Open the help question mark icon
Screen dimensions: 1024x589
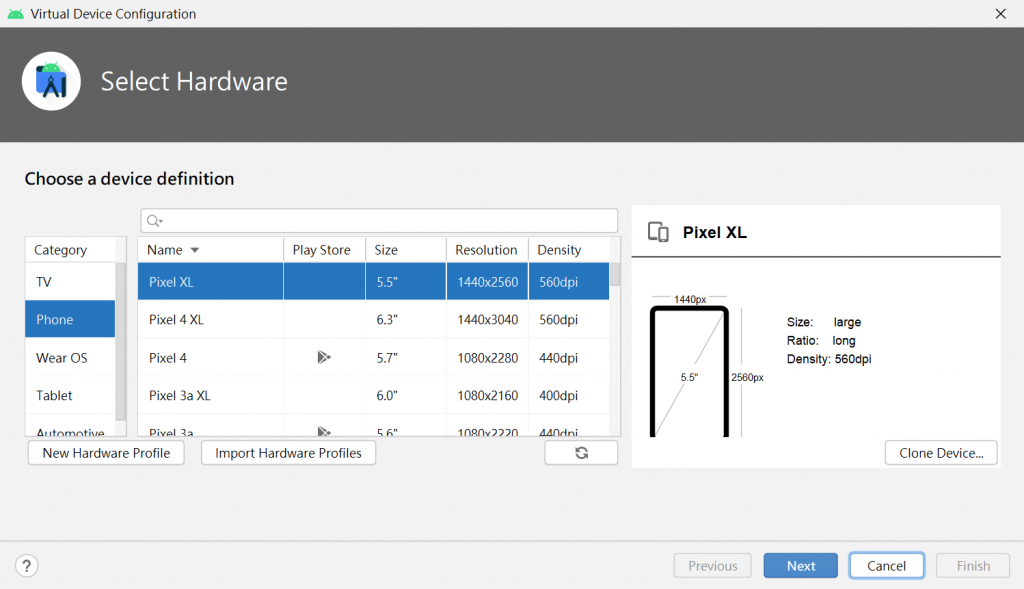tap(27, 565)
